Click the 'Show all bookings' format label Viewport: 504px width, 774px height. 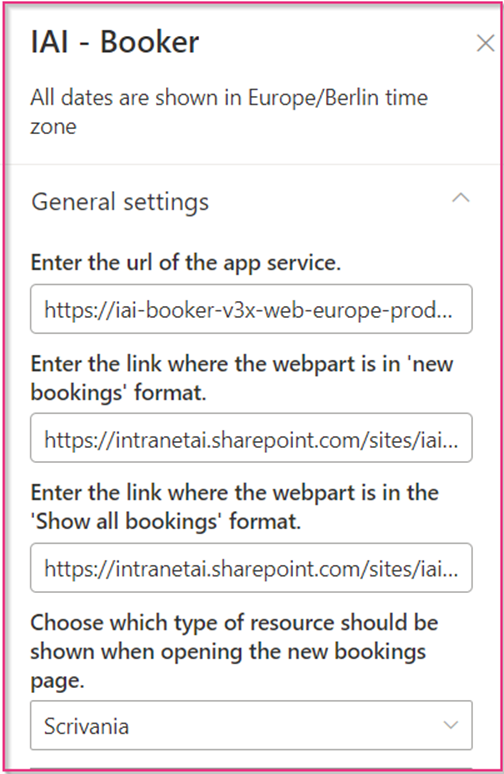point(234,507)
